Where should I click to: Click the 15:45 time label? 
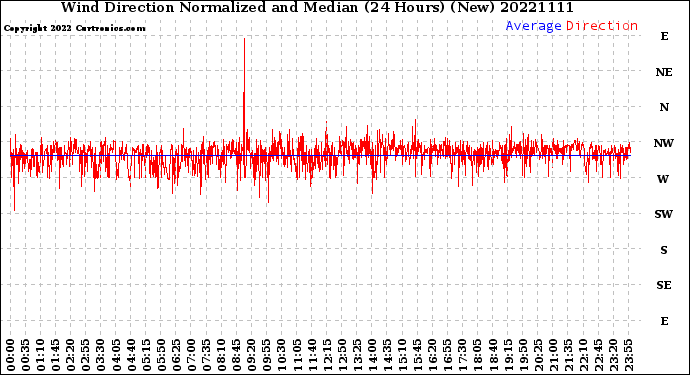pos(418,355)
